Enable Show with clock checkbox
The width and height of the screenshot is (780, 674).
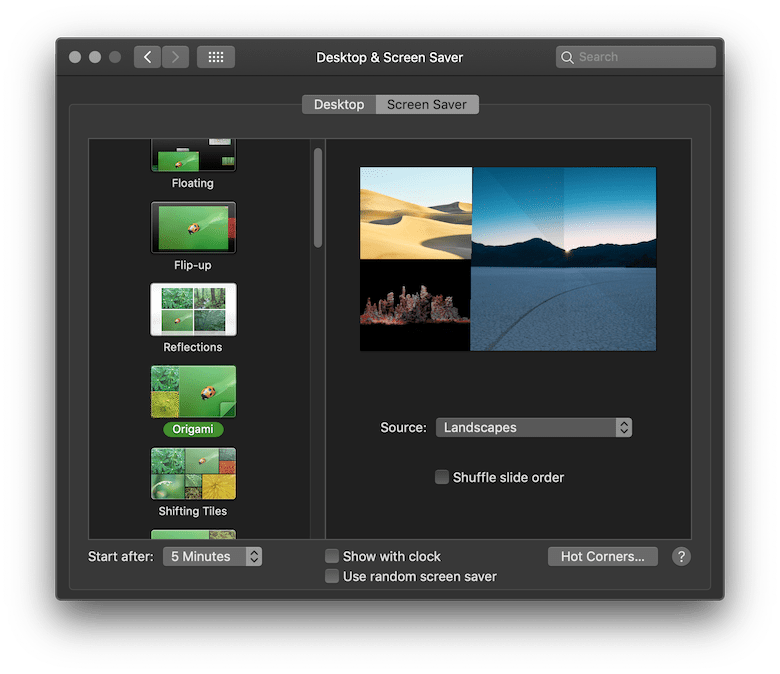332,556
